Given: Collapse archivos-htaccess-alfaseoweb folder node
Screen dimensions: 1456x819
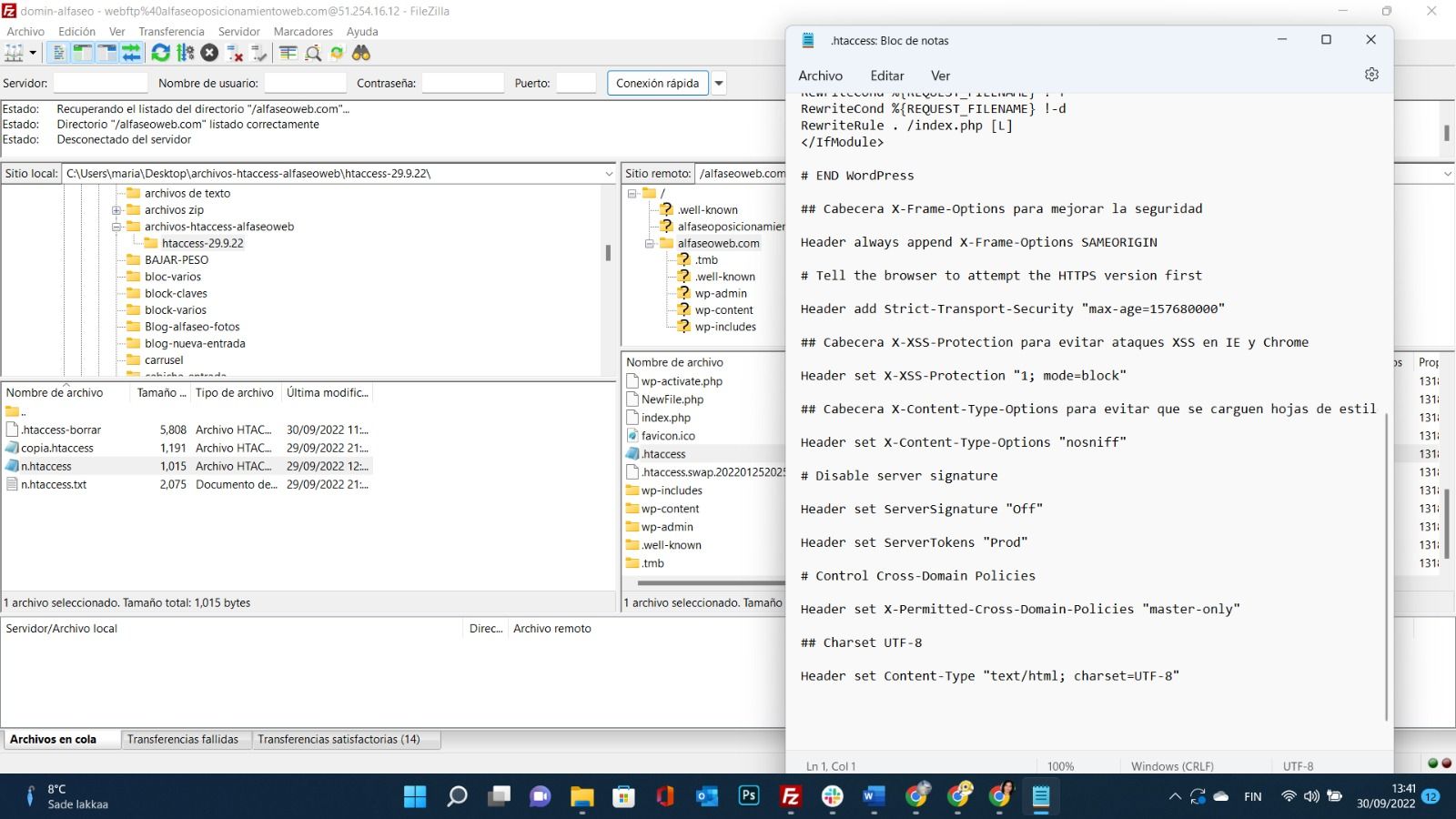Looking at the screenshot, I should 116,227.
